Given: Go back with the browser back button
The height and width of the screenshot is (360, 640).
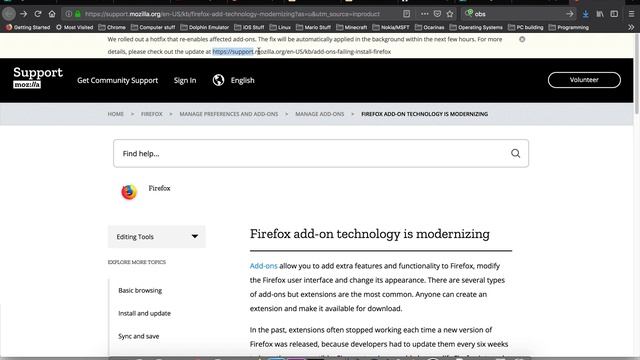Looking at the screenshot, I should (x=9, y=14).
